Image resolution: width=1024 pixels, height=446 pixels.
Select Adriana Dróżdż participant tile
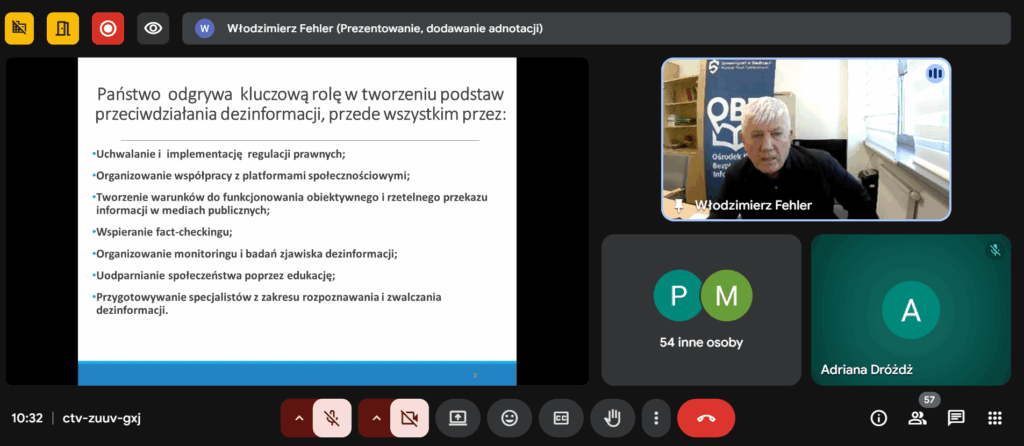(910, 310)
